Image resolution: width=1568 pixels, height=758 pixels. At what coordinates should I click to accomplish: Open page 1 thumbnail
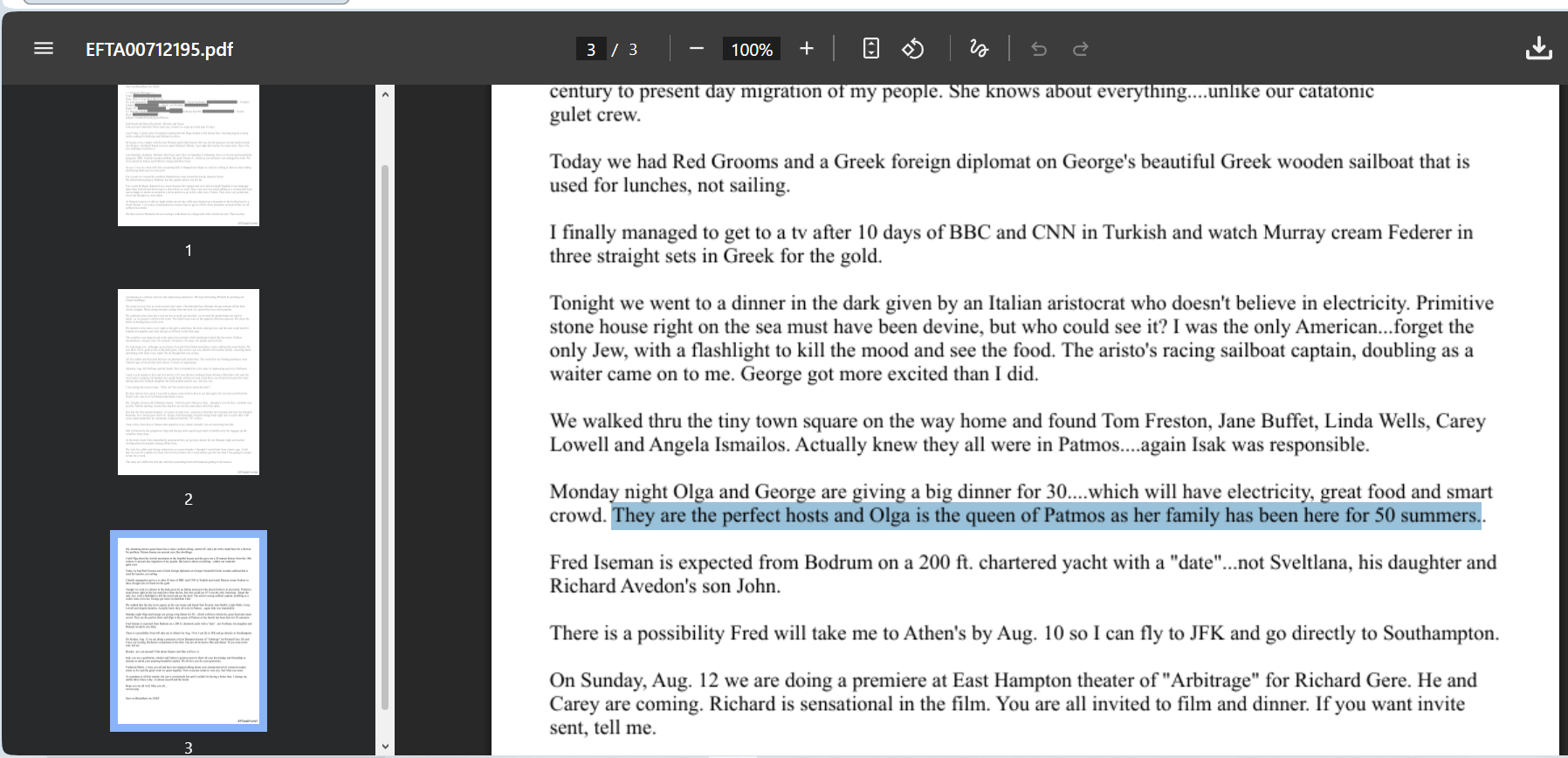(x=189, y=155)
